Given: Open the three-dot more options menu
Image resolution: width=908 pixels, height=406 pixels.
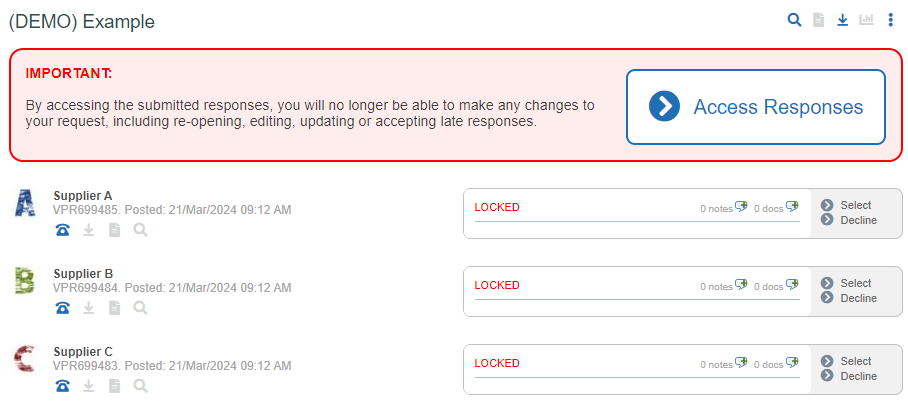Looking at the screenshot, I should [x=891, y=20].
